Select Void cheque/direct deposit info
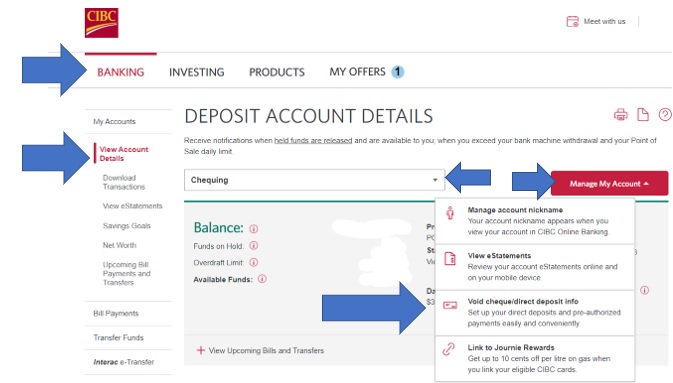 (535, 313)
